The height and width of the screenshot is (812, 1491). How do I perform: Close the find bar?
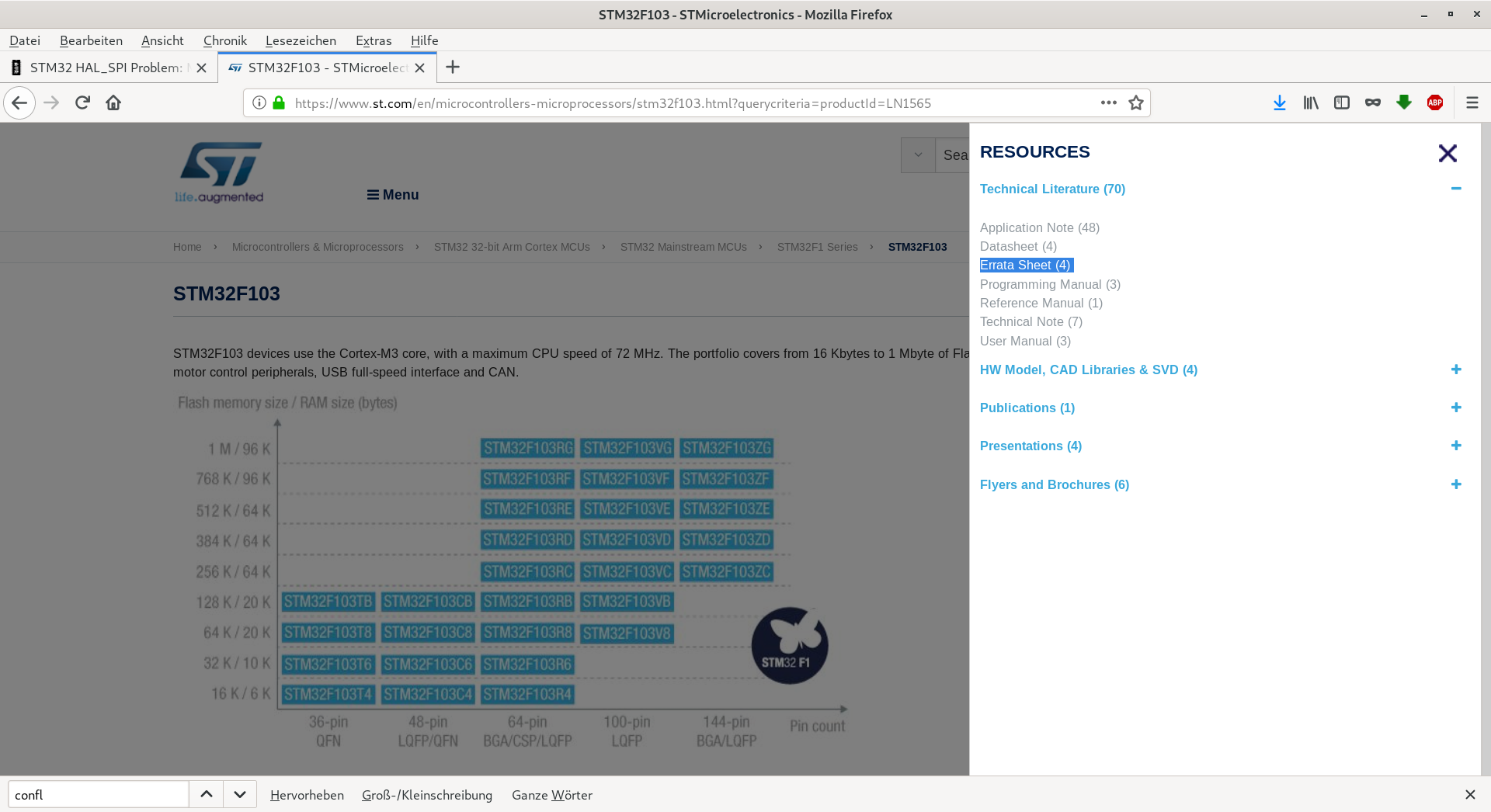[x=1470, y=794]
